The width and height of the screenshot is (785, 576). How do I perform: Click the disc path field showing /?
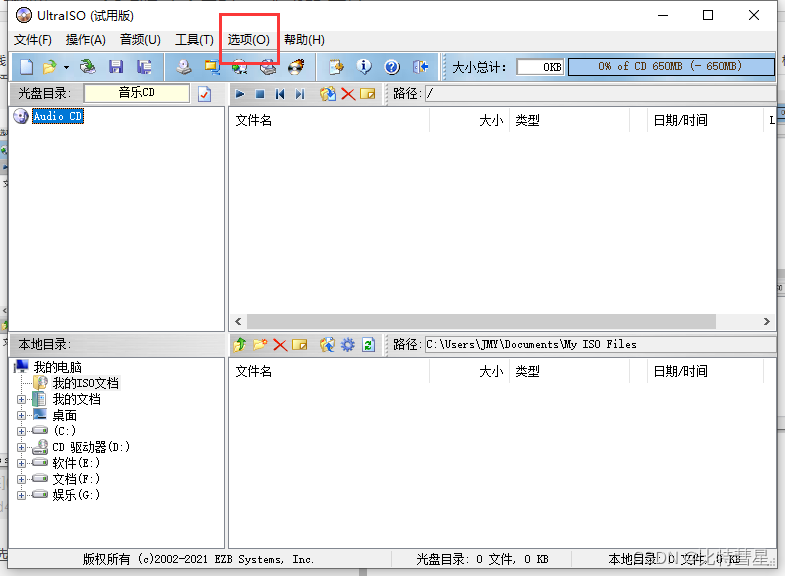(x=600, y=94)
